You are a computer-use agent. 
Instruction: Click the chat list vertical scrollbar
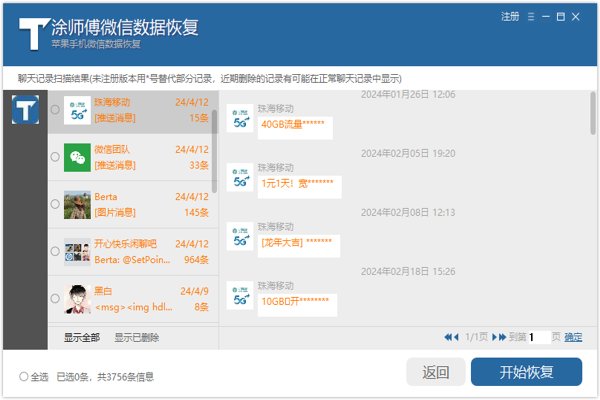point(213,150)
